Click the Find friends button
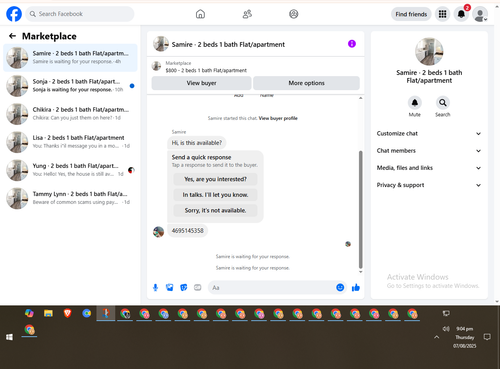The height and width of the screenshot is (369, 500). point(411,14)
